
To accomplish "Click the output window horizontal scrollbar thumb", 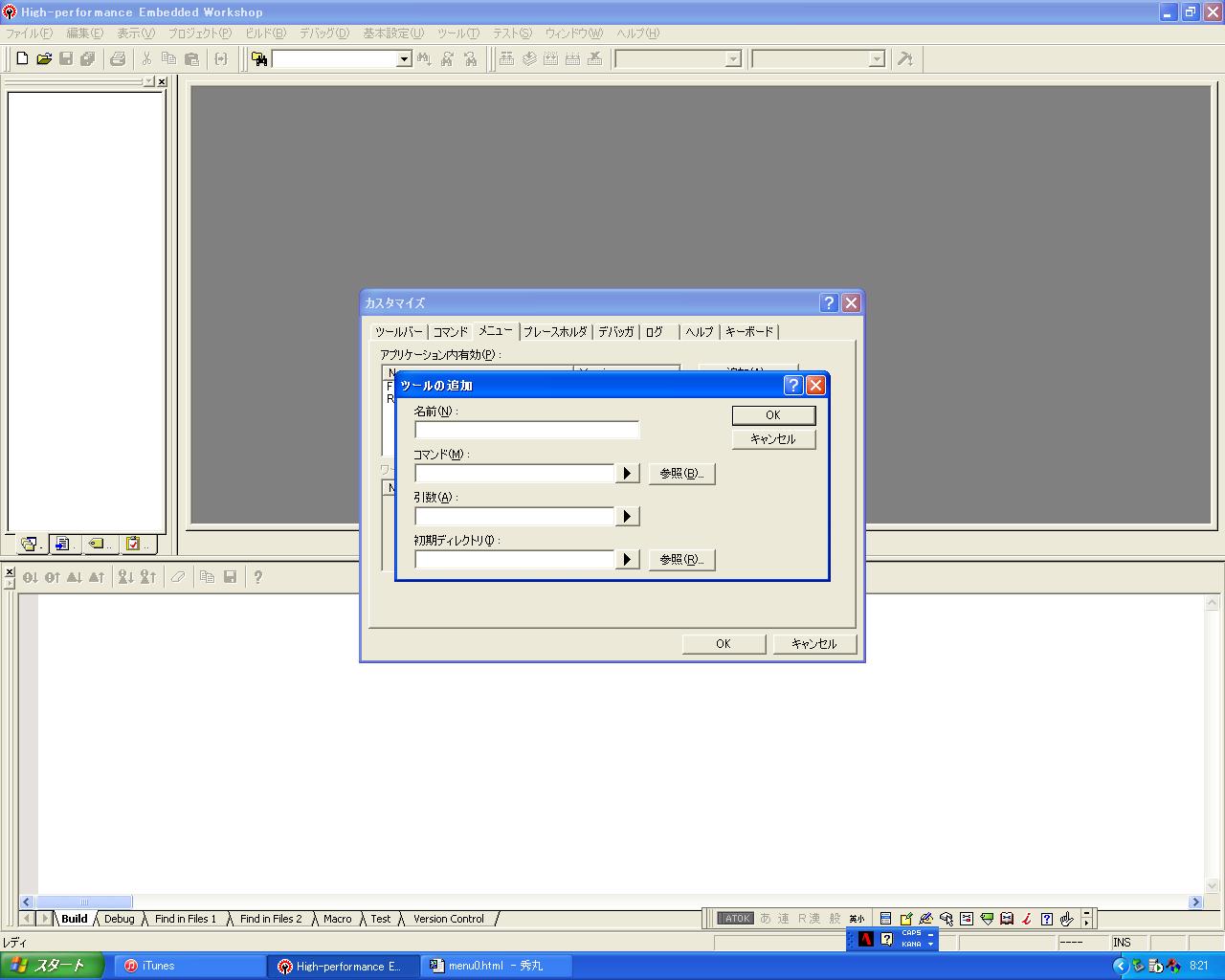I will click(84, 902).
